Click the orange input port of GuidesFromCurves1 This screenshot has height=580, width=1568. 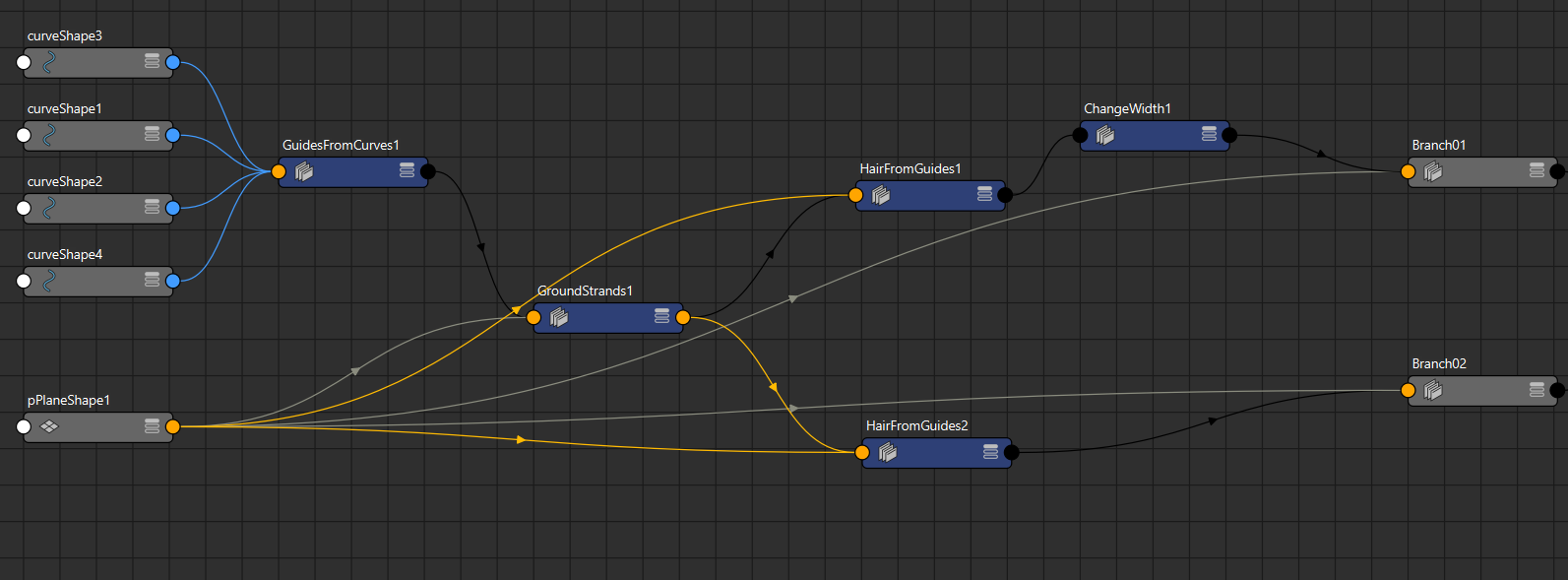point(279,171)
